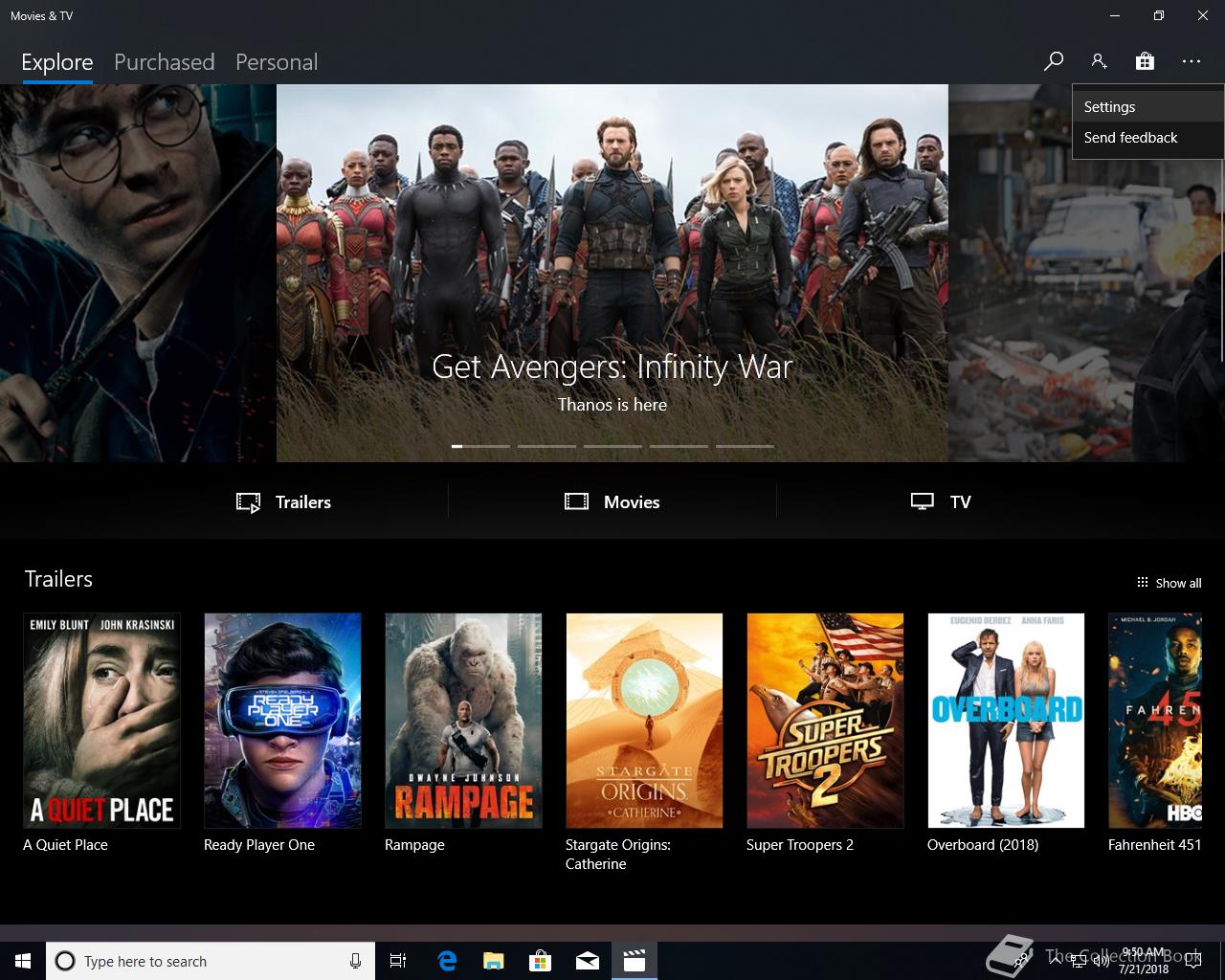Select fourth carousel slide indicator
This screenshot has height=980, width=1225.
(x=679, y=446)
